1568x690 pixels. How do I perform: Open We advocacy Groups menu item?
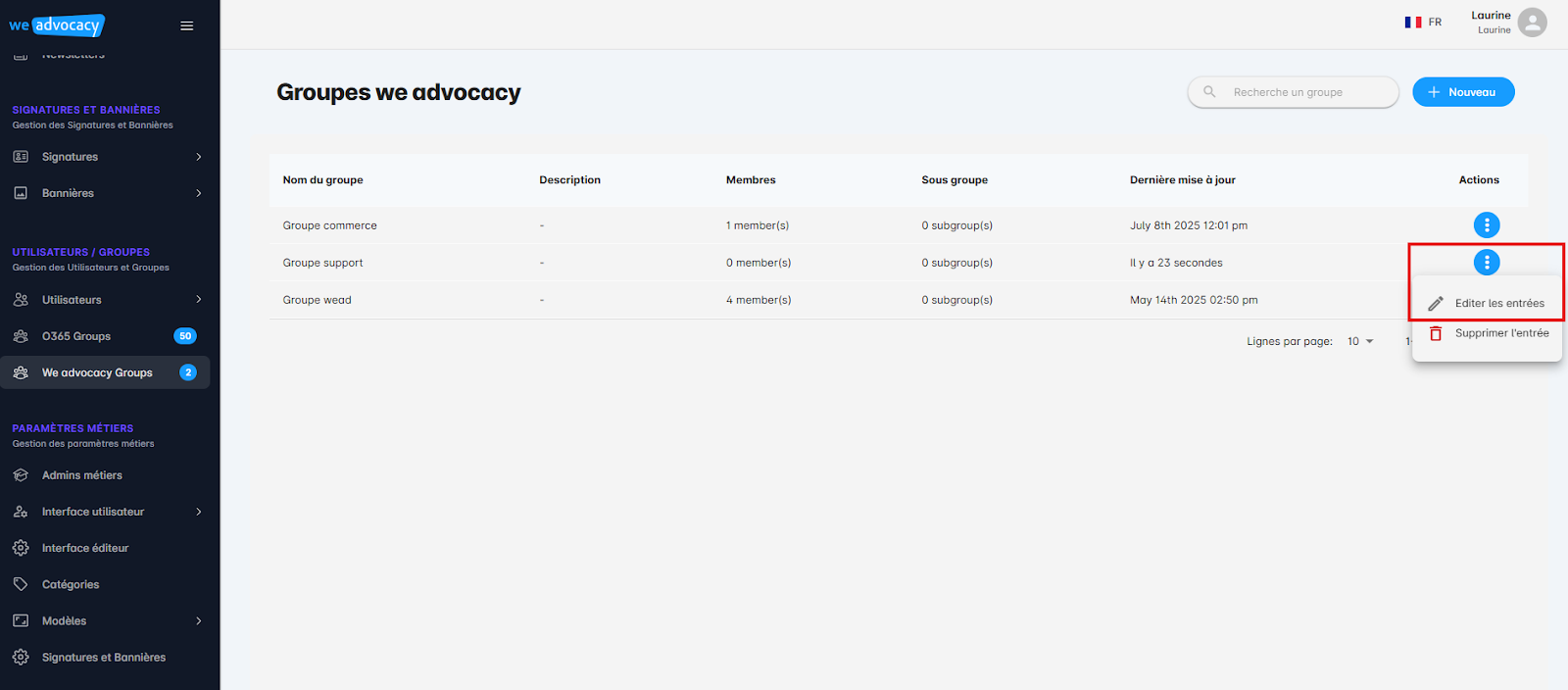click(x=105, y=372)
